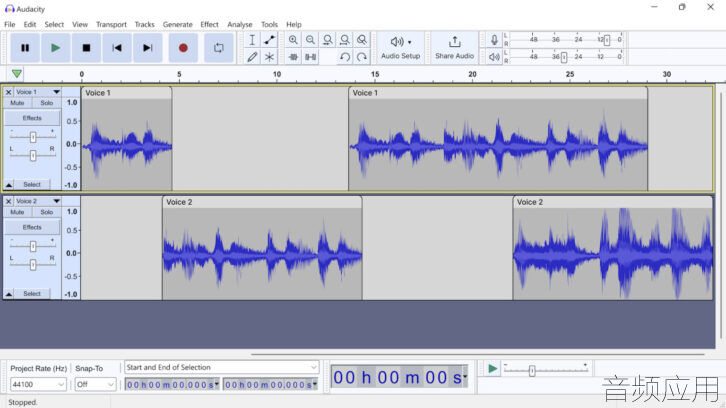Open the Analyse menu
The image size is (726, 408).
240,25
